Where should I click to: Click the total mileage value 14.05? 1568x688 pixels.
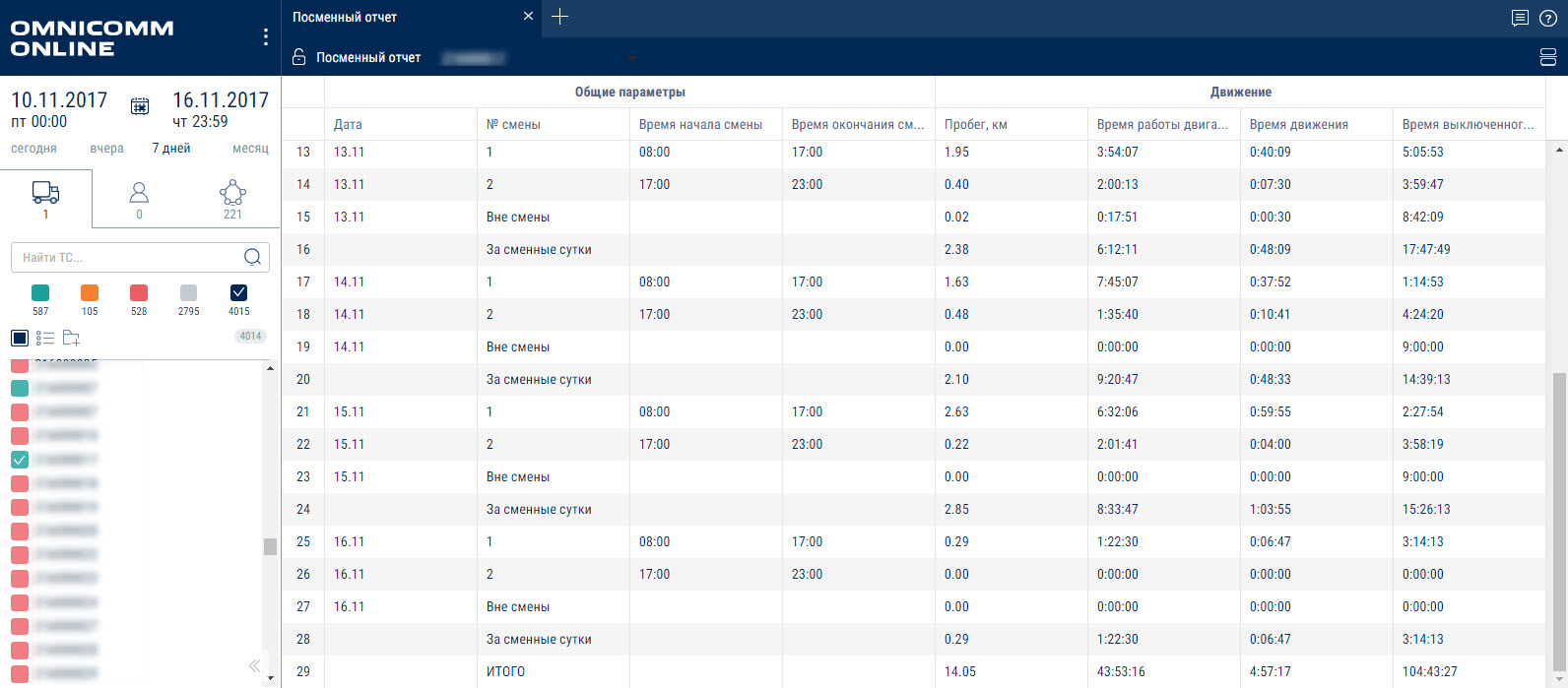pos(960,671)
